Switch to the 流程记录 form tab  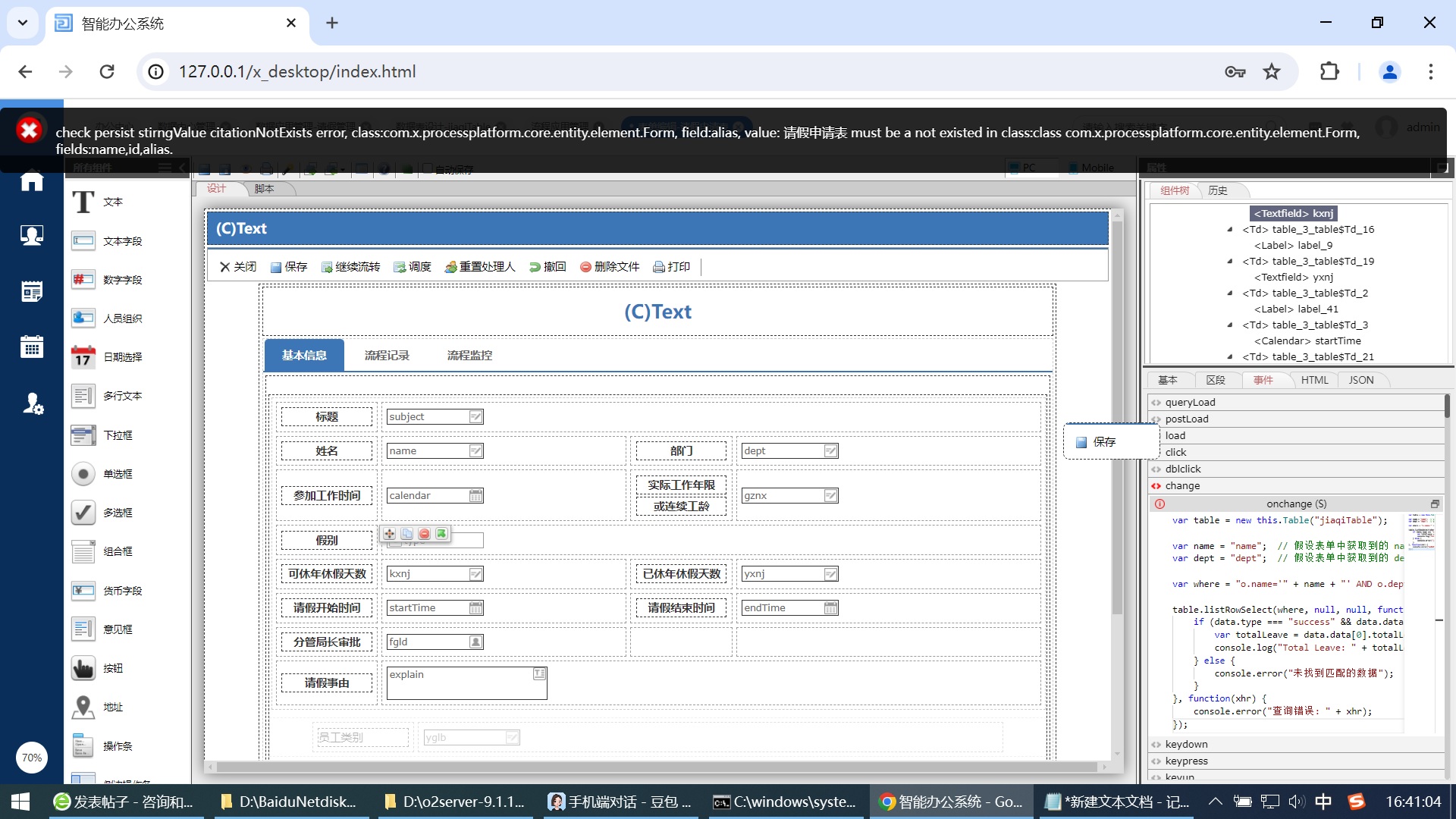(387, 355)
